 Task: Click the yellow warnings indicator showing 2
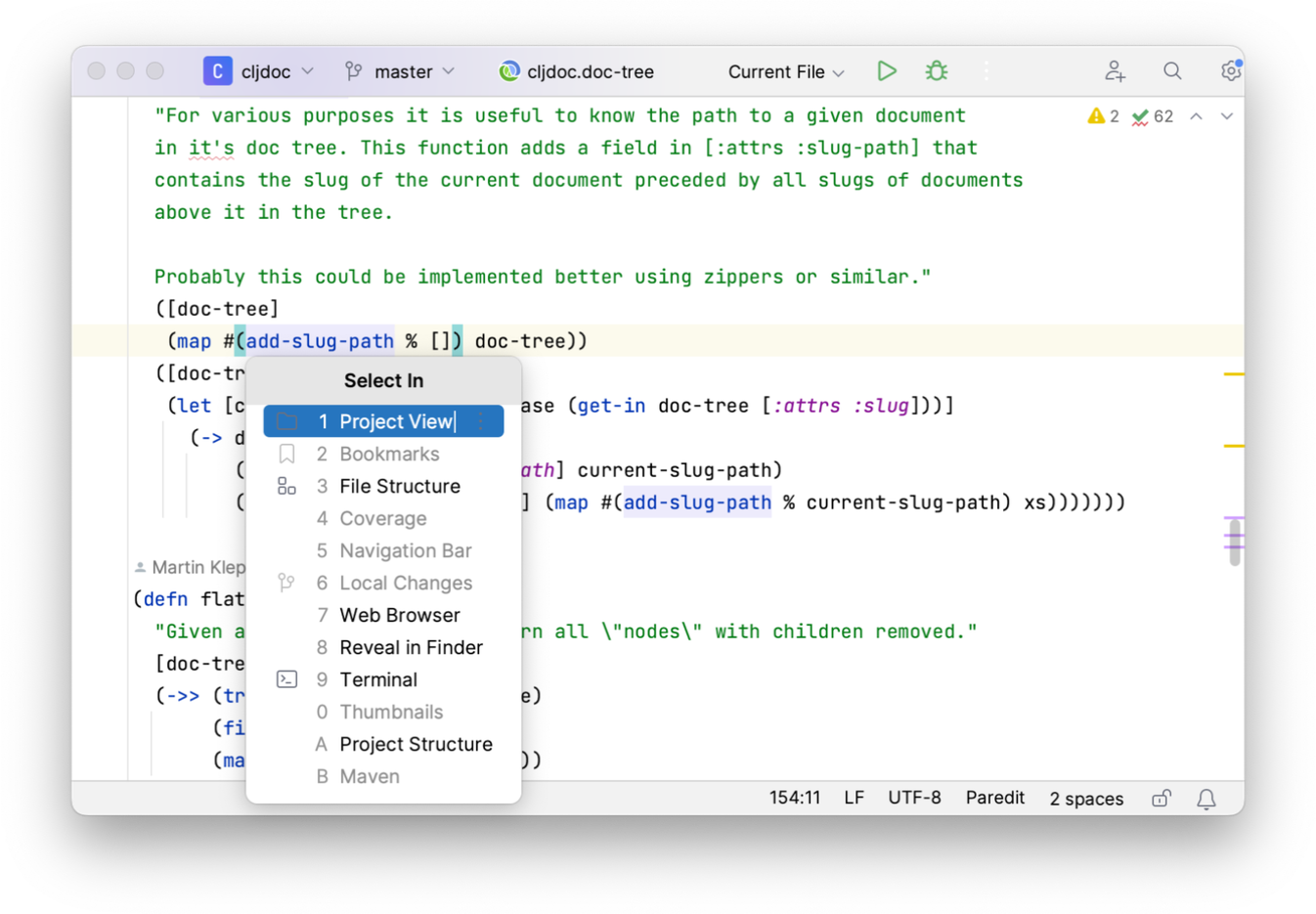click(x=1103, y=116)
